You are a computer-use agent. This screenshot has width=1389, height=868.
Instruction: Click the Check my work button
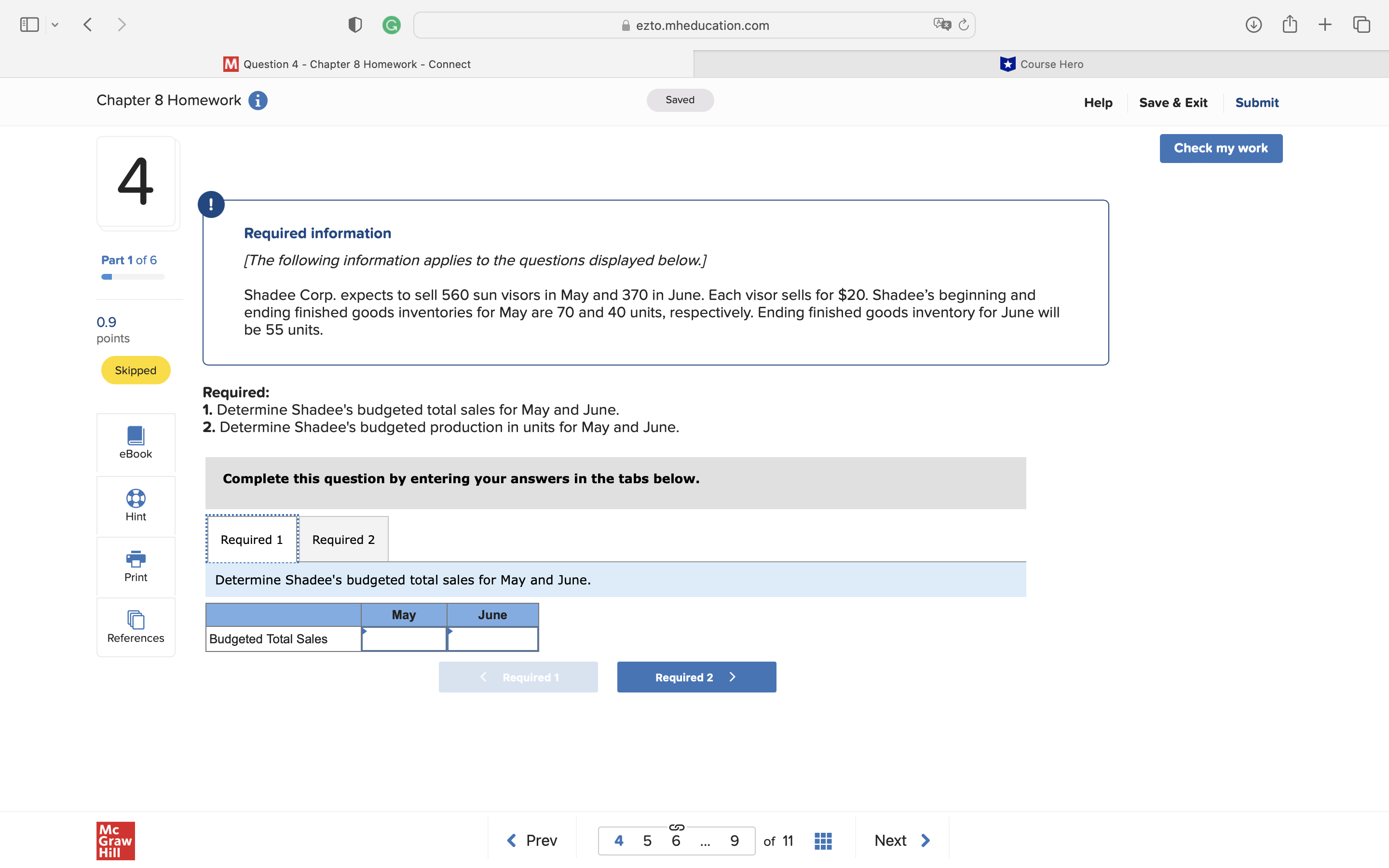point(1221,148)
